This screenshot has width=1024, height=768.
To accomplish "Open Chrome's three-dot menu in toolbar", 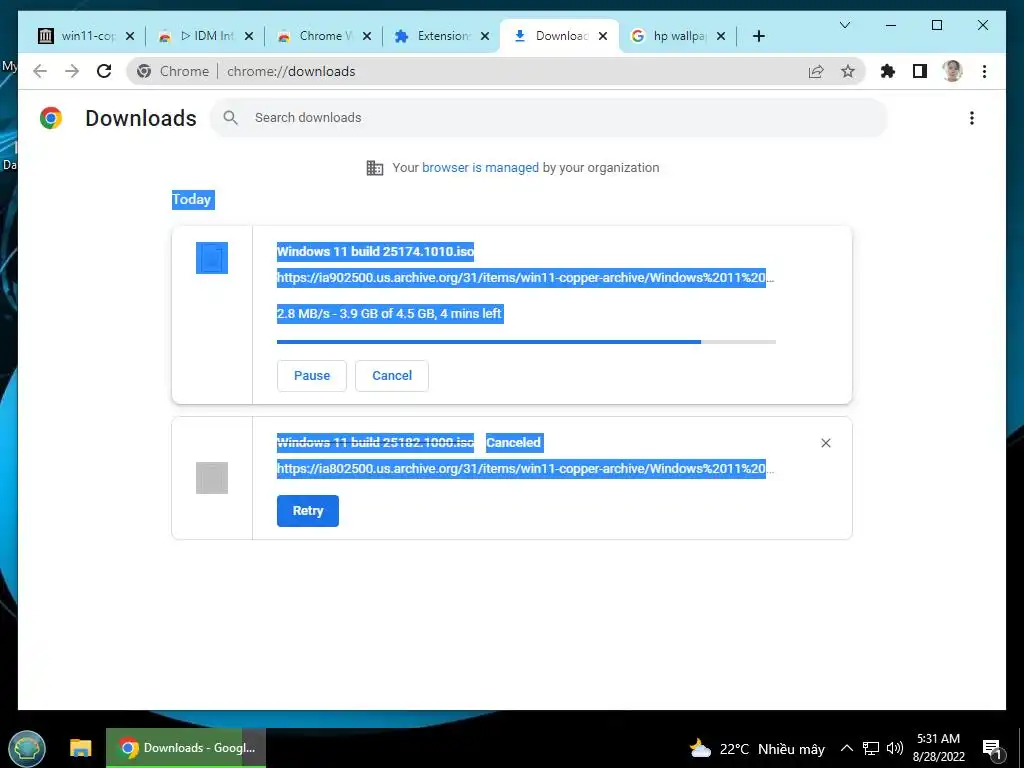I will point(984,71).
